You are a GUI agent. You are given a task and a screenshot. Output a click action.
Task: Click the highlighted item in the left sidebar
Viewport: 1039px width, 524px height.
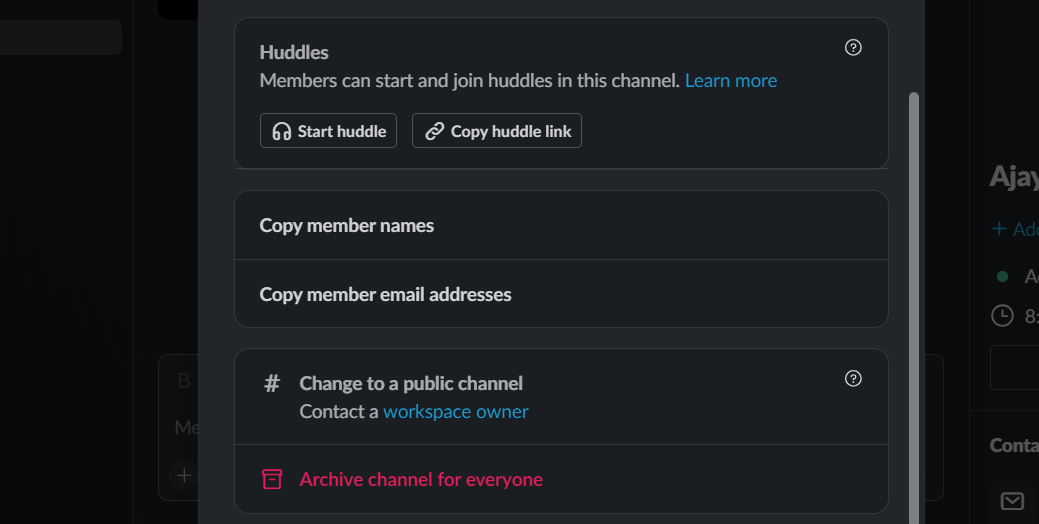tap(60, 38)
